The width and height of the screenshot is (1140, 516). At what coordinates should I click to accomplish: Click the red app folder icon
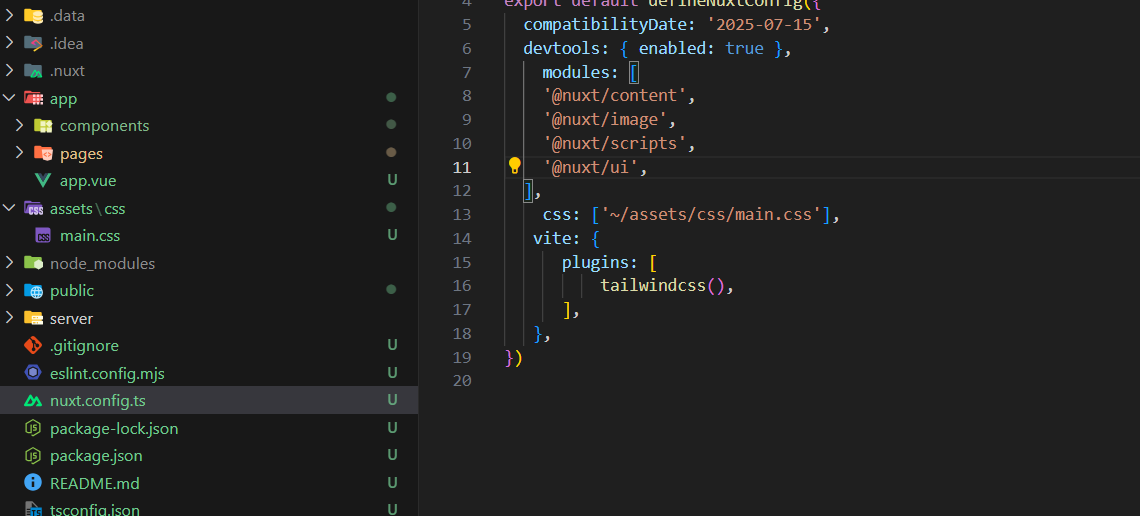click(33, 98)
